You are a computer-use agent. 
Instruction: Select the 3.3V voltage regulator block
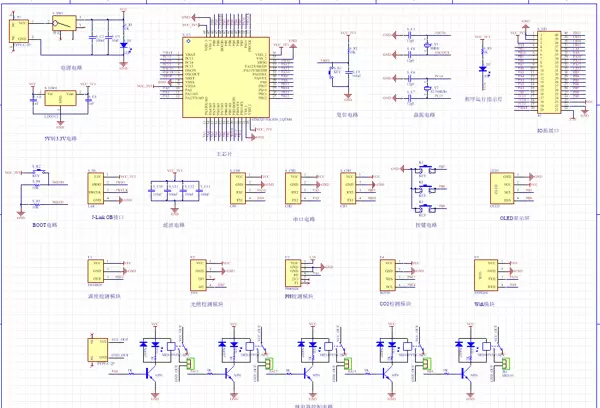pyautogui.click(x=58, y=98)
